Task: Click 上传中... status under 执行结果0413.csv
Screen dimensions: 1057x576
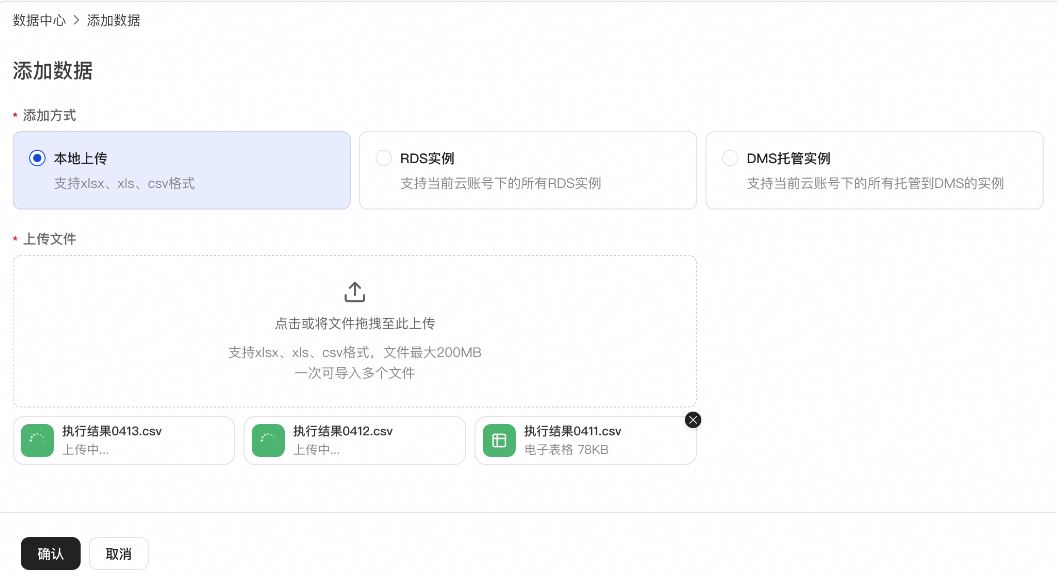Action: point(86,450)
